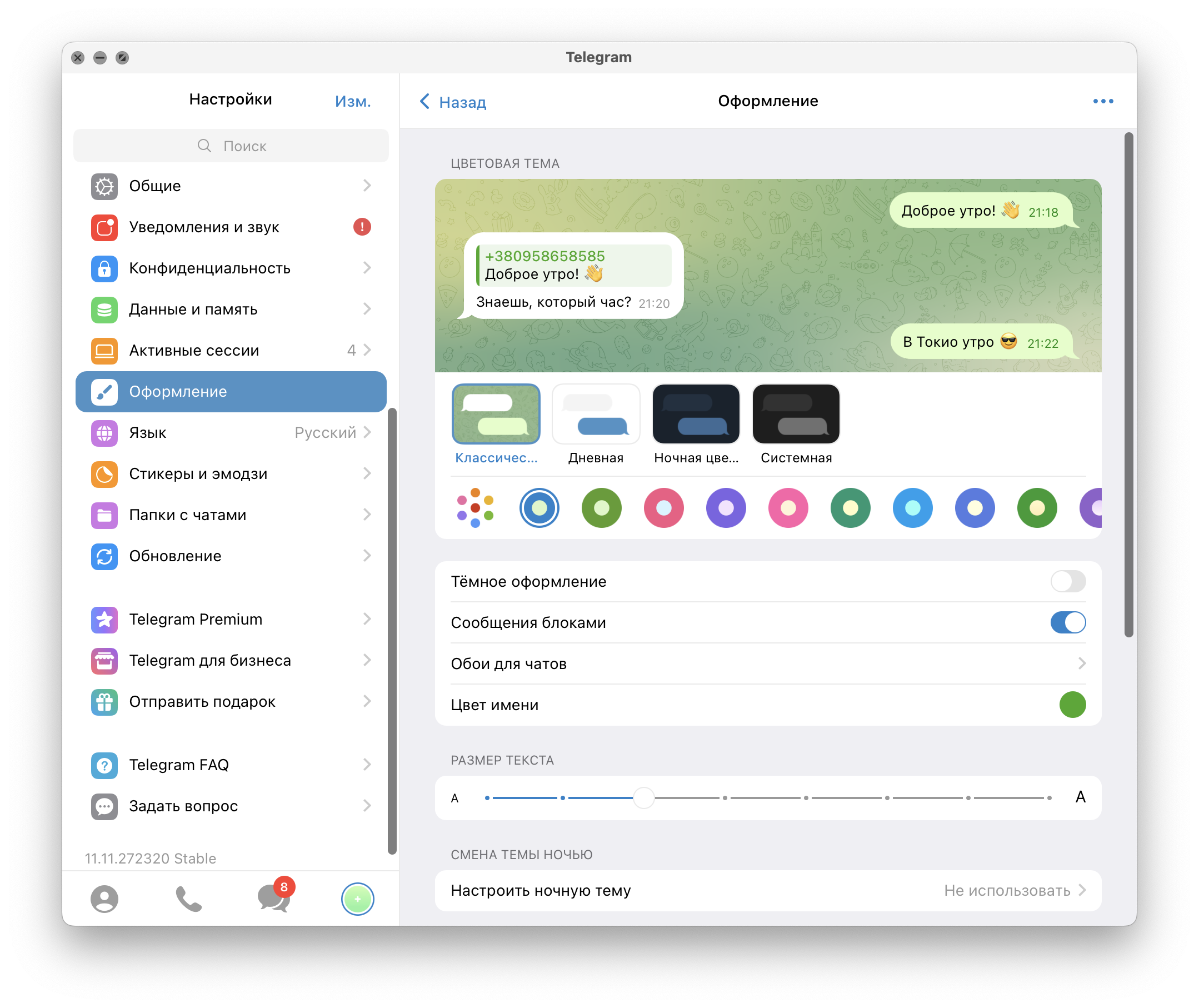Click the General settings gear icon
Image resolution: width=1199 pixels, height=1008 pixels.
[x=104, y=186]
